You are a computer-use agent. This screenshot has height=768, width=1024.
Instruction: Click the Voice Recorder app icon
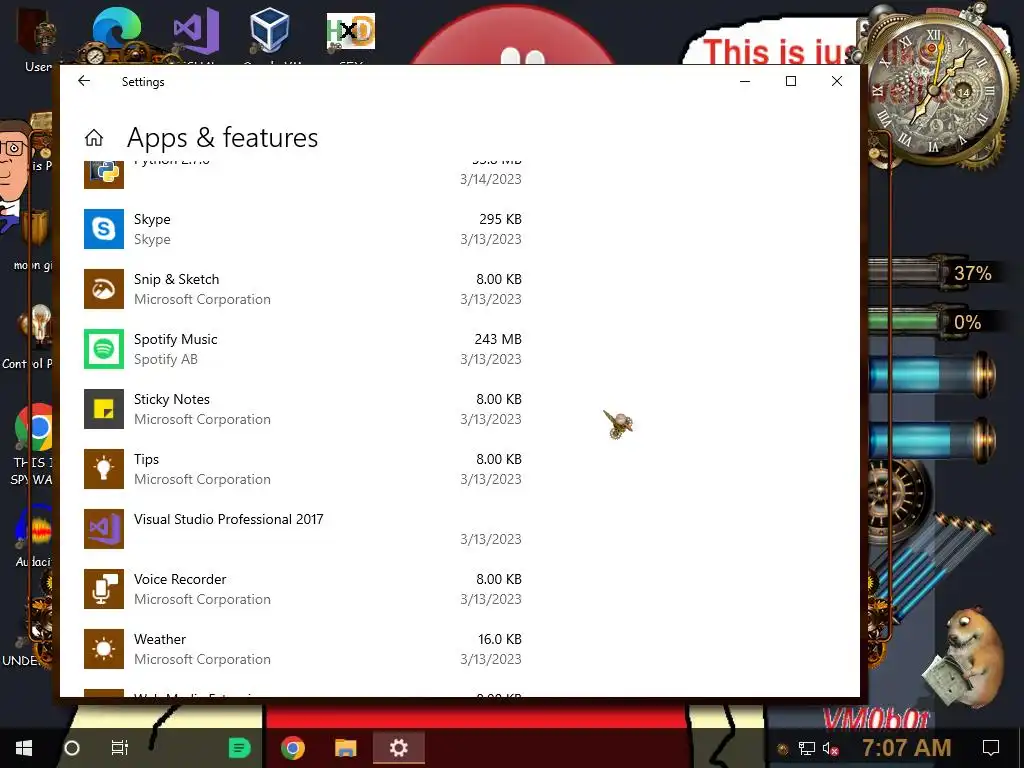104,590
